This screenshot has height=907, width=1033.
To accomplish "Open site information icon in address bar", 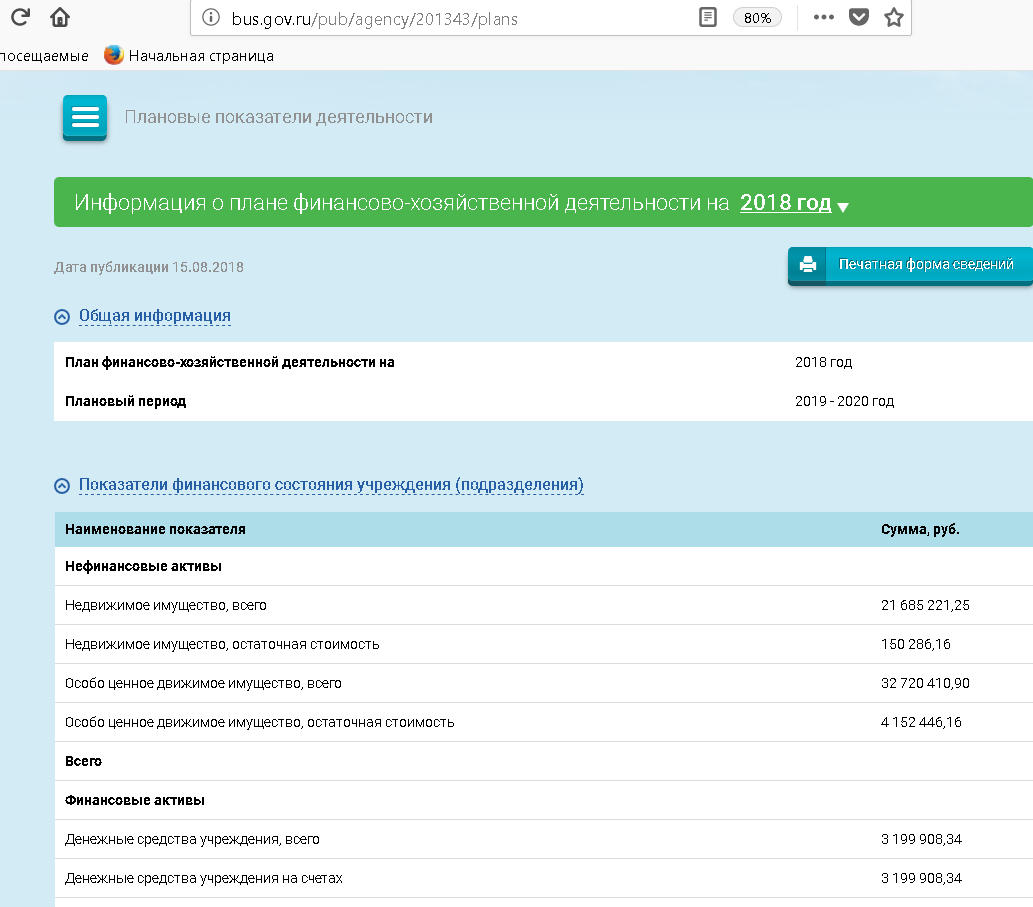I will tap(211, 18).
